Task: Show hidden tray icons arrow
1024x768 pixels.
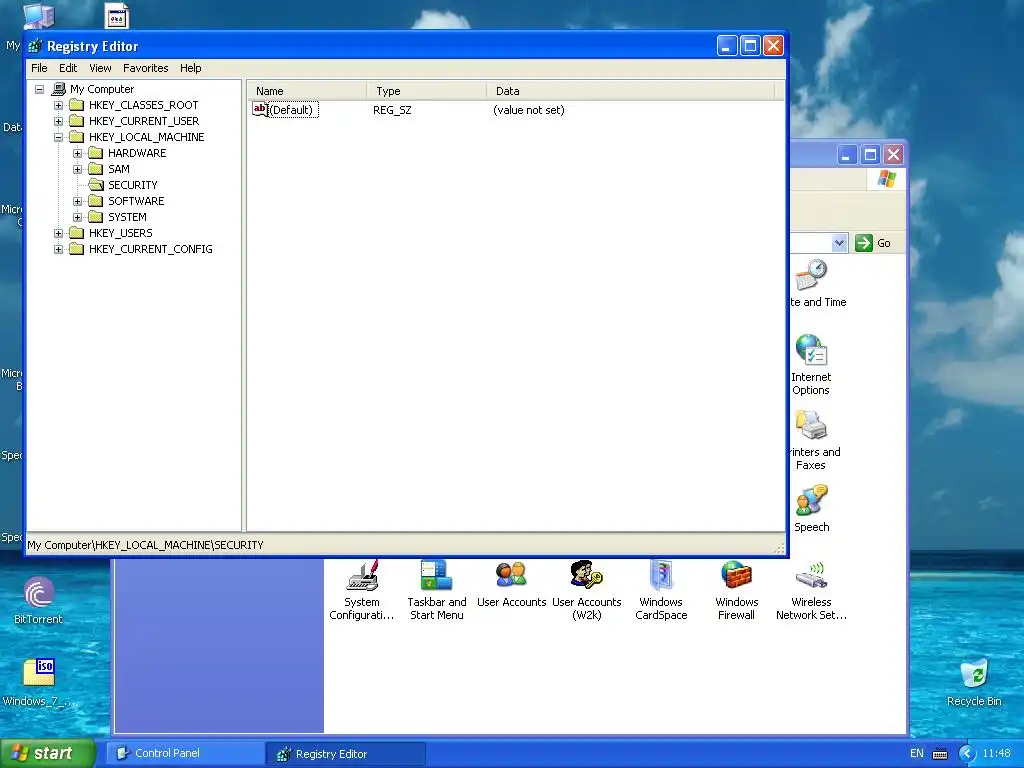Action: click(967, 754)
